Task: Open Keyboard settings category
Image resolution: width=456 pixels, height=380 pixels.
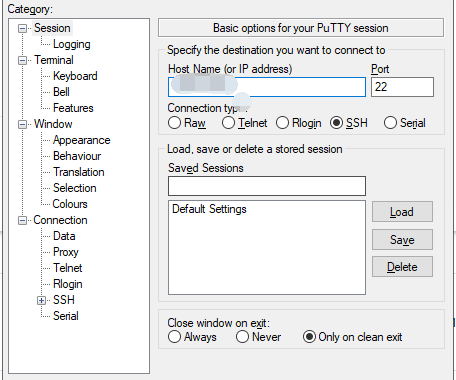Action: tap(75, 76)
